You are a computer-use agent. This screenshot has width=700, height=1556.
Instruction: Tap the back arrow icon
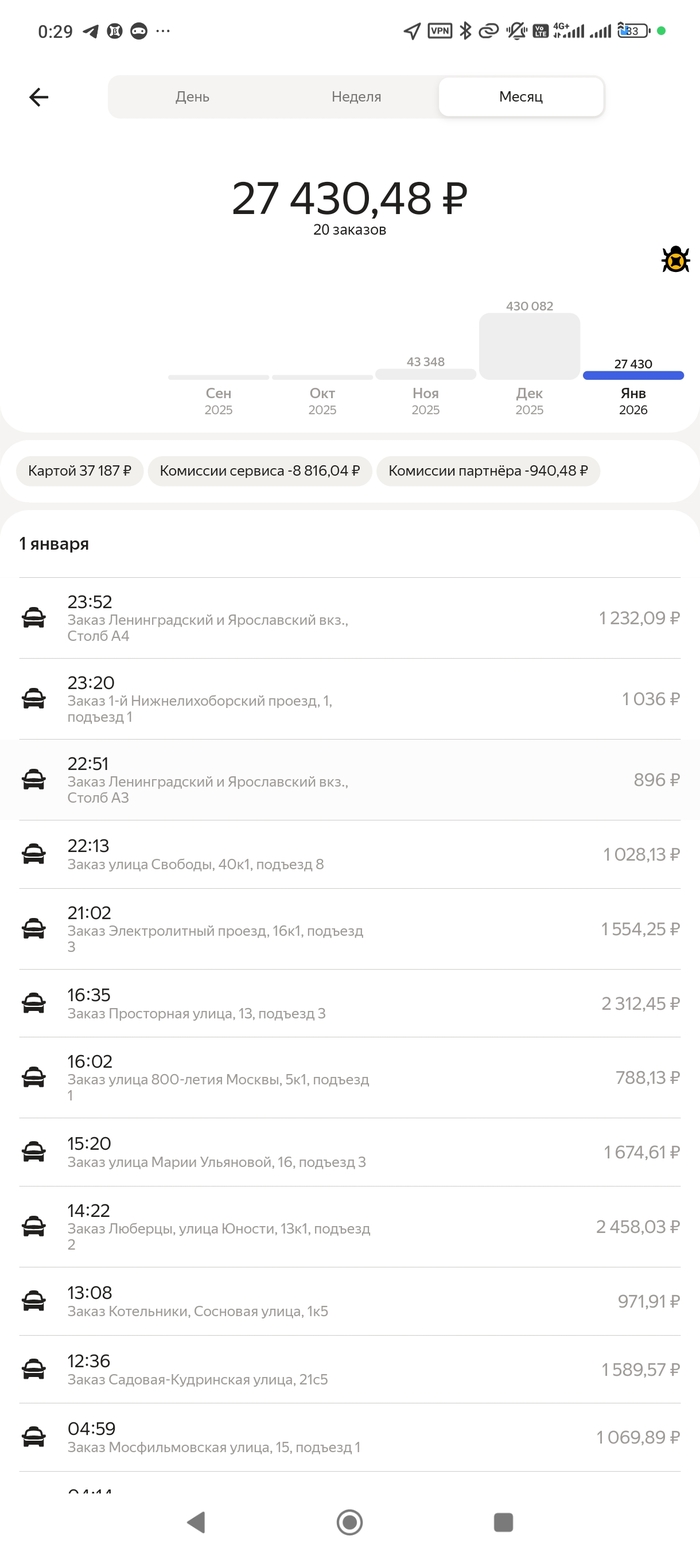click(39, 97)
